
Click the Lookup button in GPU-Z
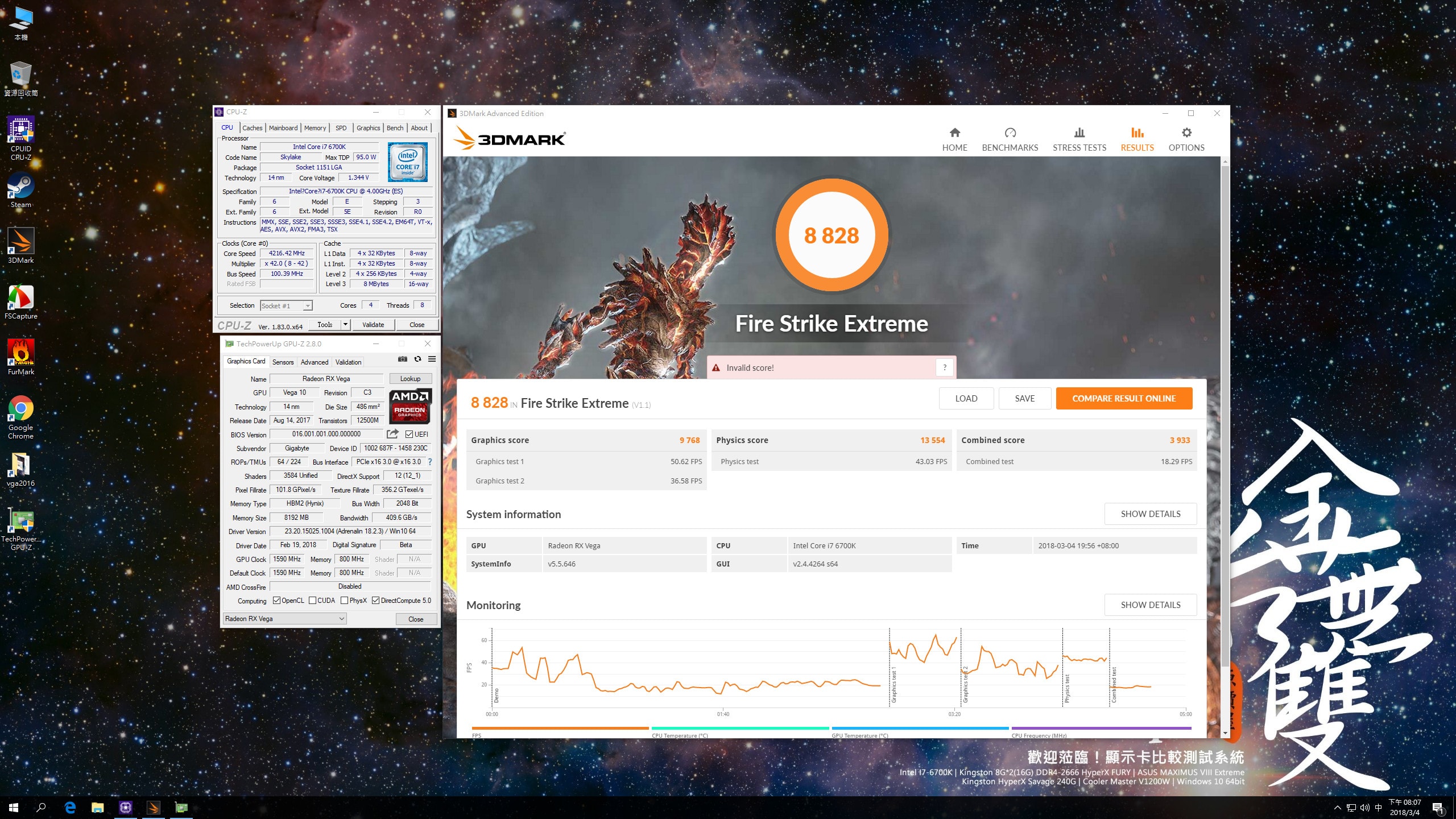(410, 378)
